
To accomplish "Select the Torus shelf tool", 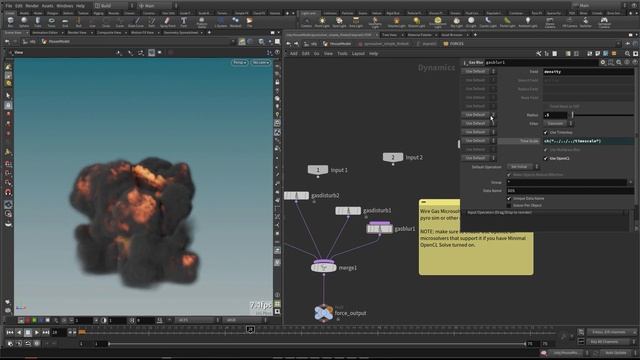I will coord(51,22).
